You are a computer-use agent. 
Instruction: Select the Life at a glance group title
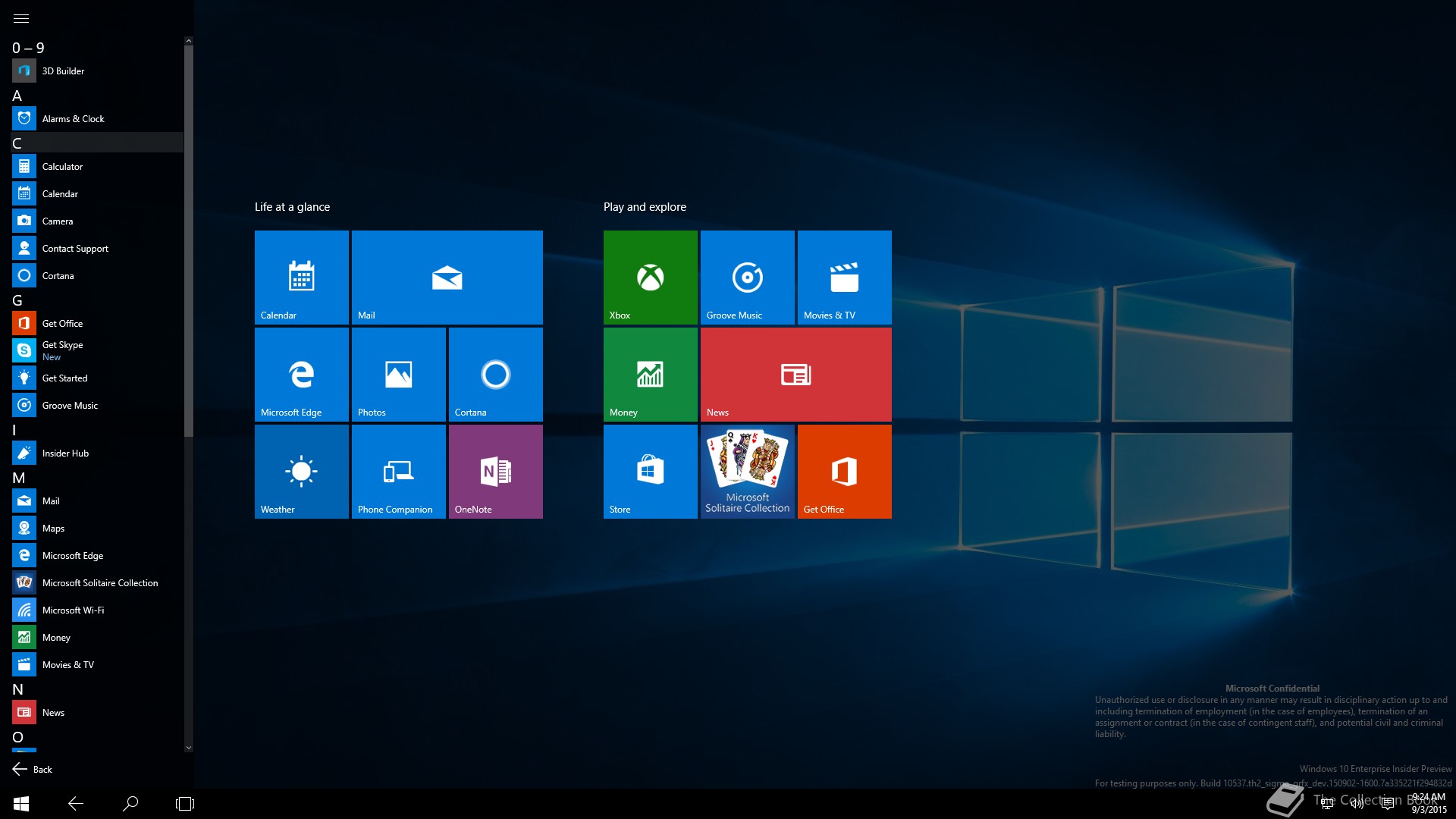point(292,207)
